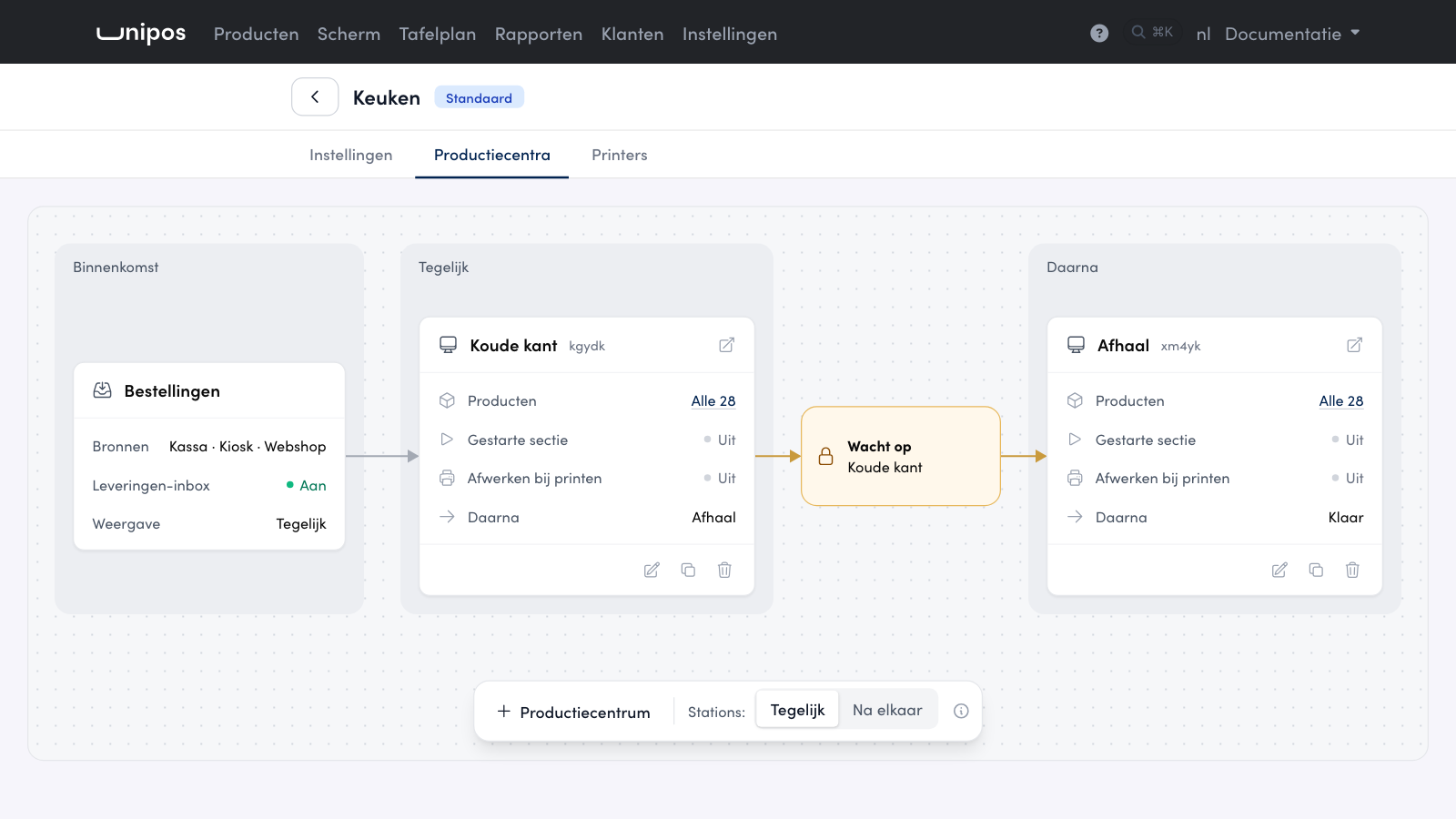Duplicate the Afhaal production center
Screen dimensions: 1456x819
(x=1316, y=570)
